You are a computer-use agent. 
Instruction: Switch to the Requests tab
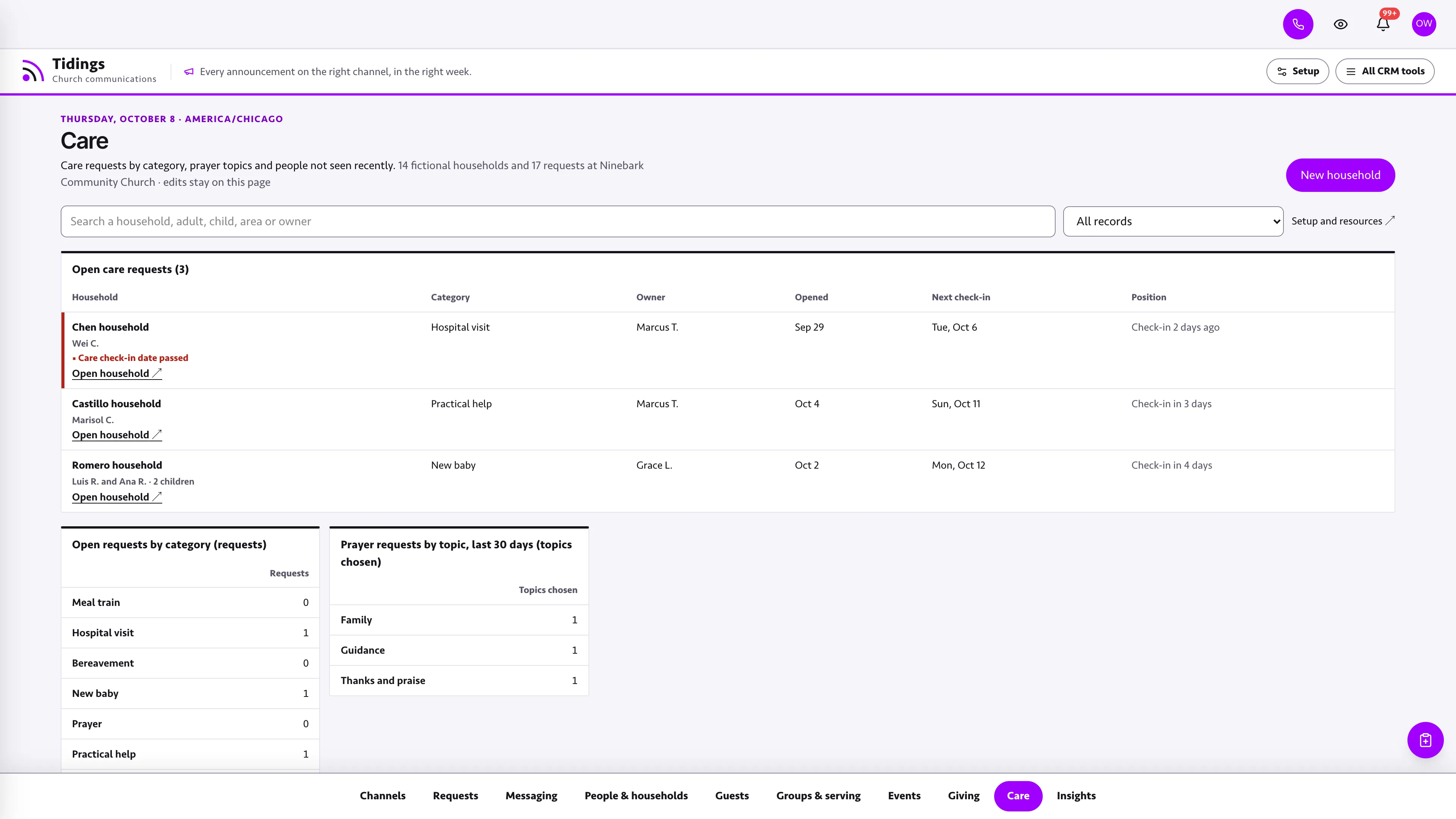pyautogui.click(x=455, y=796)
